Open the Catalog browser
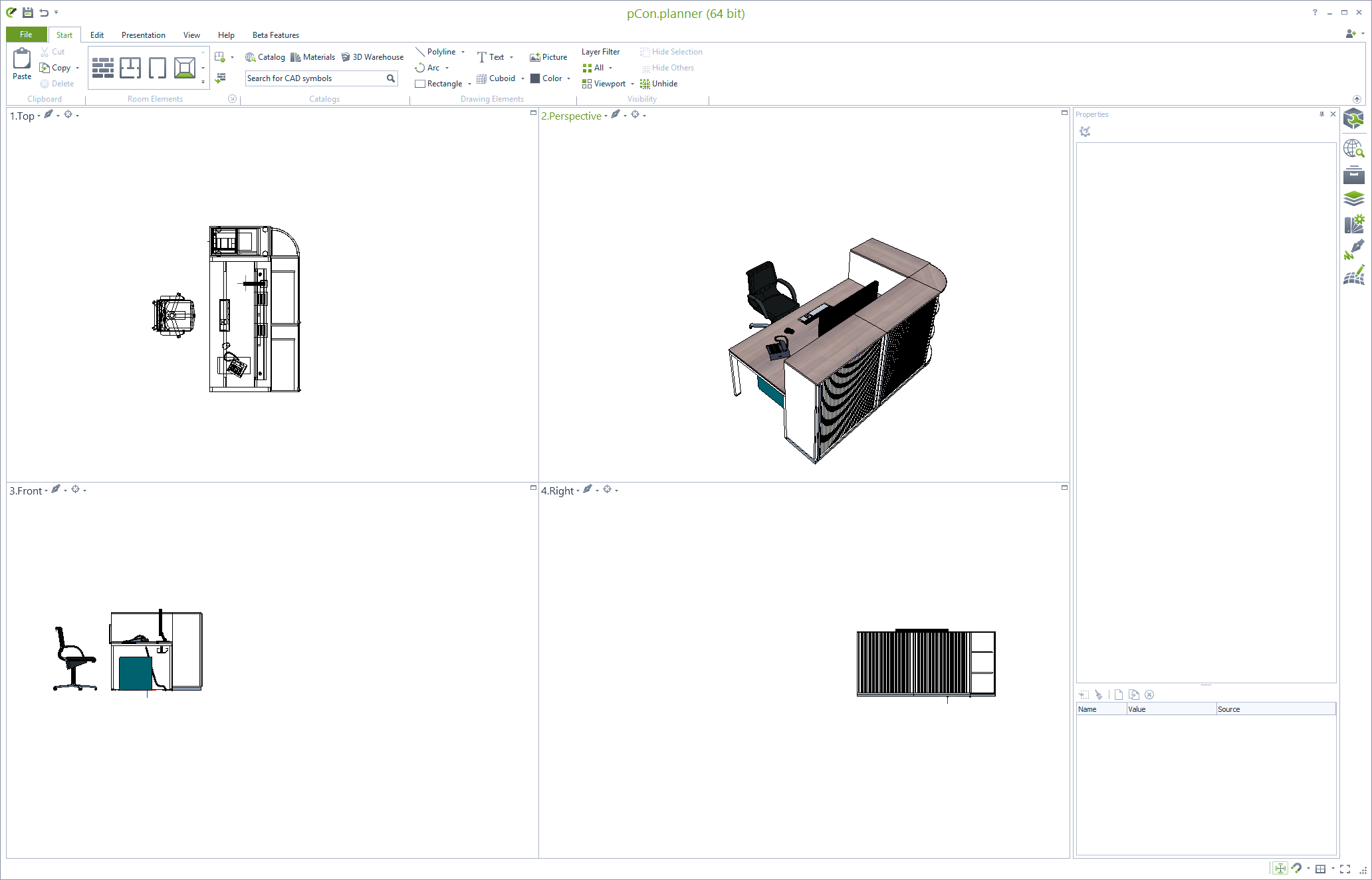Image resolution: width=1372 pixels, height=880 pixels. [x=265, y=57]
